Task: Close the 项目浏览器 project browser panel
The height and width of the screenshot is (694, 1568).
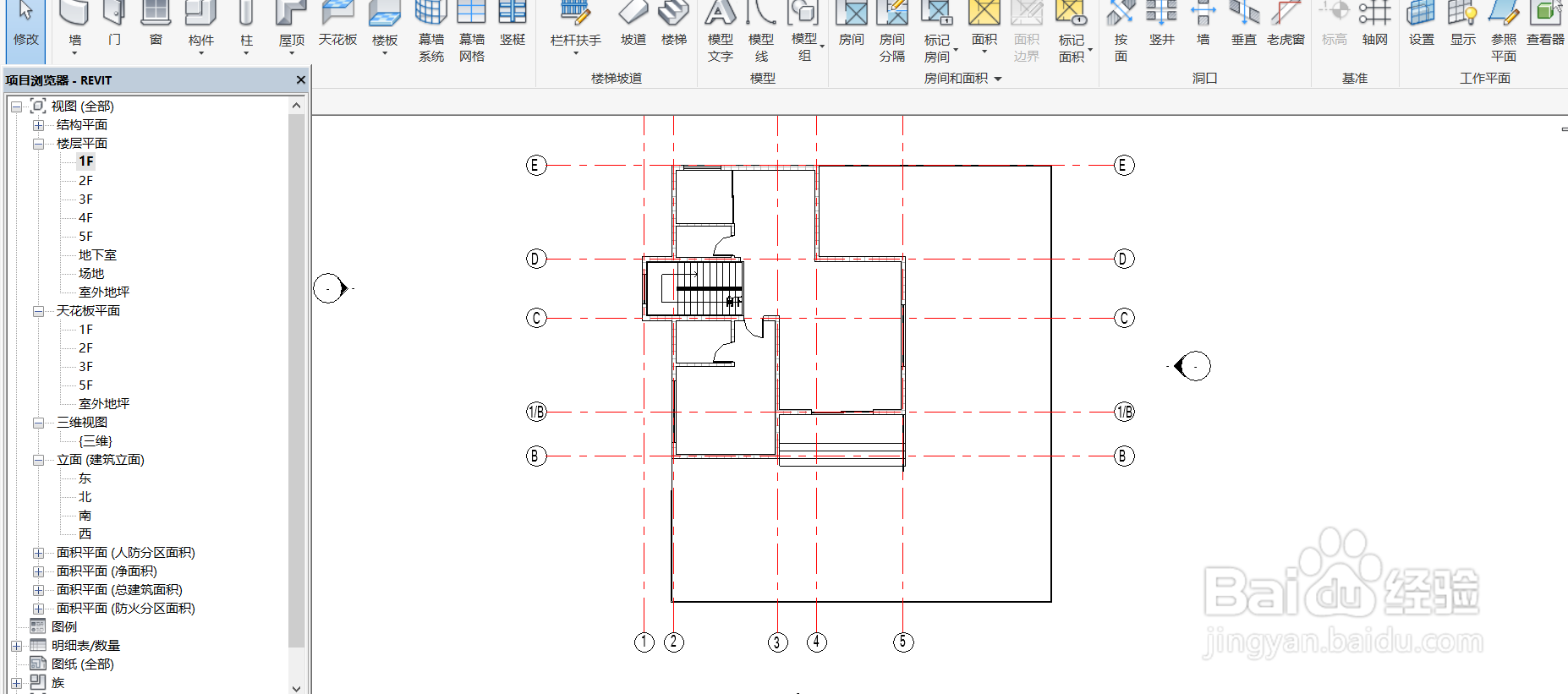Action: (x=300, y=79)
